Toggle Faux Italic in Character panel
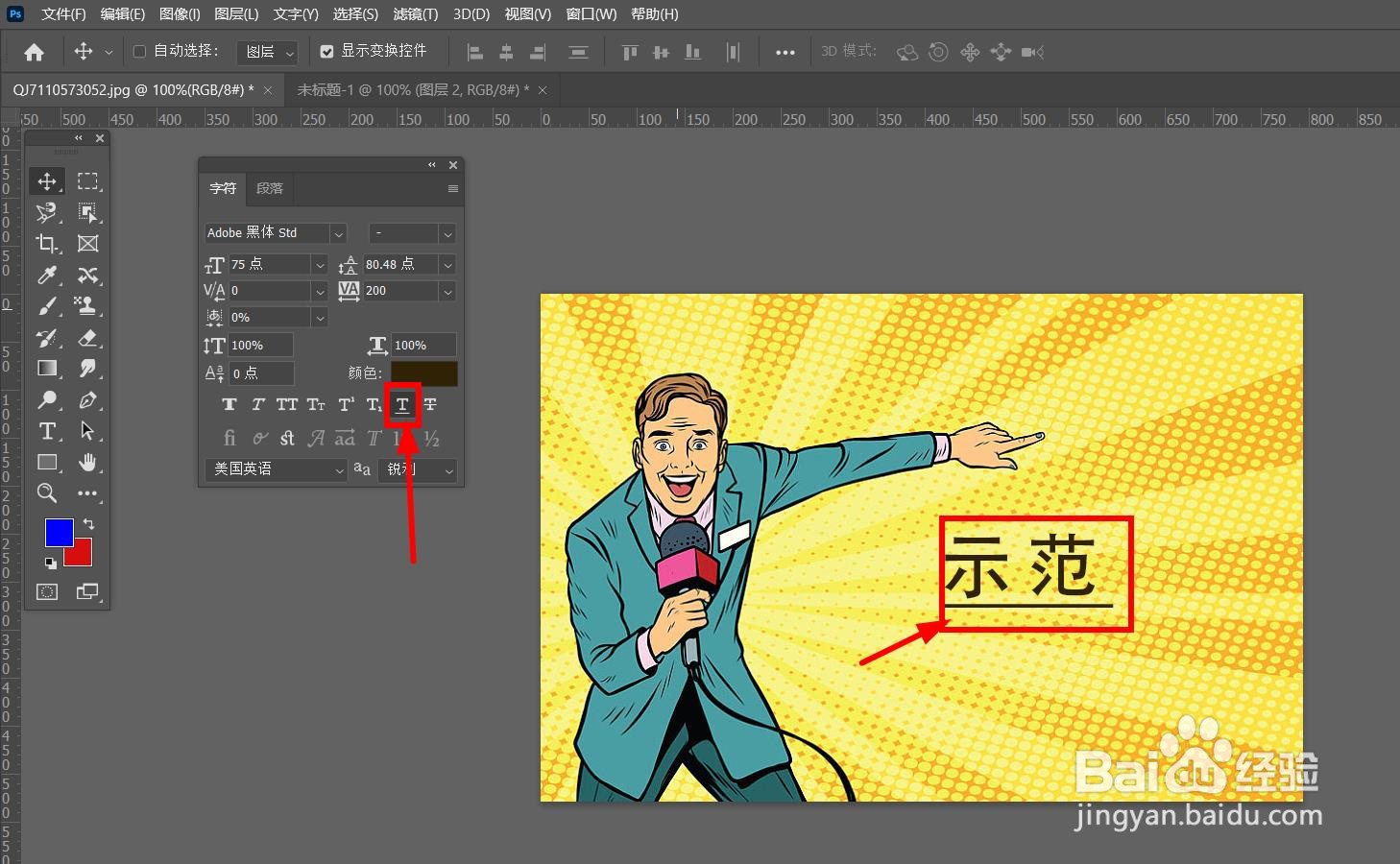1400x864 pixels. click(257, 405)
